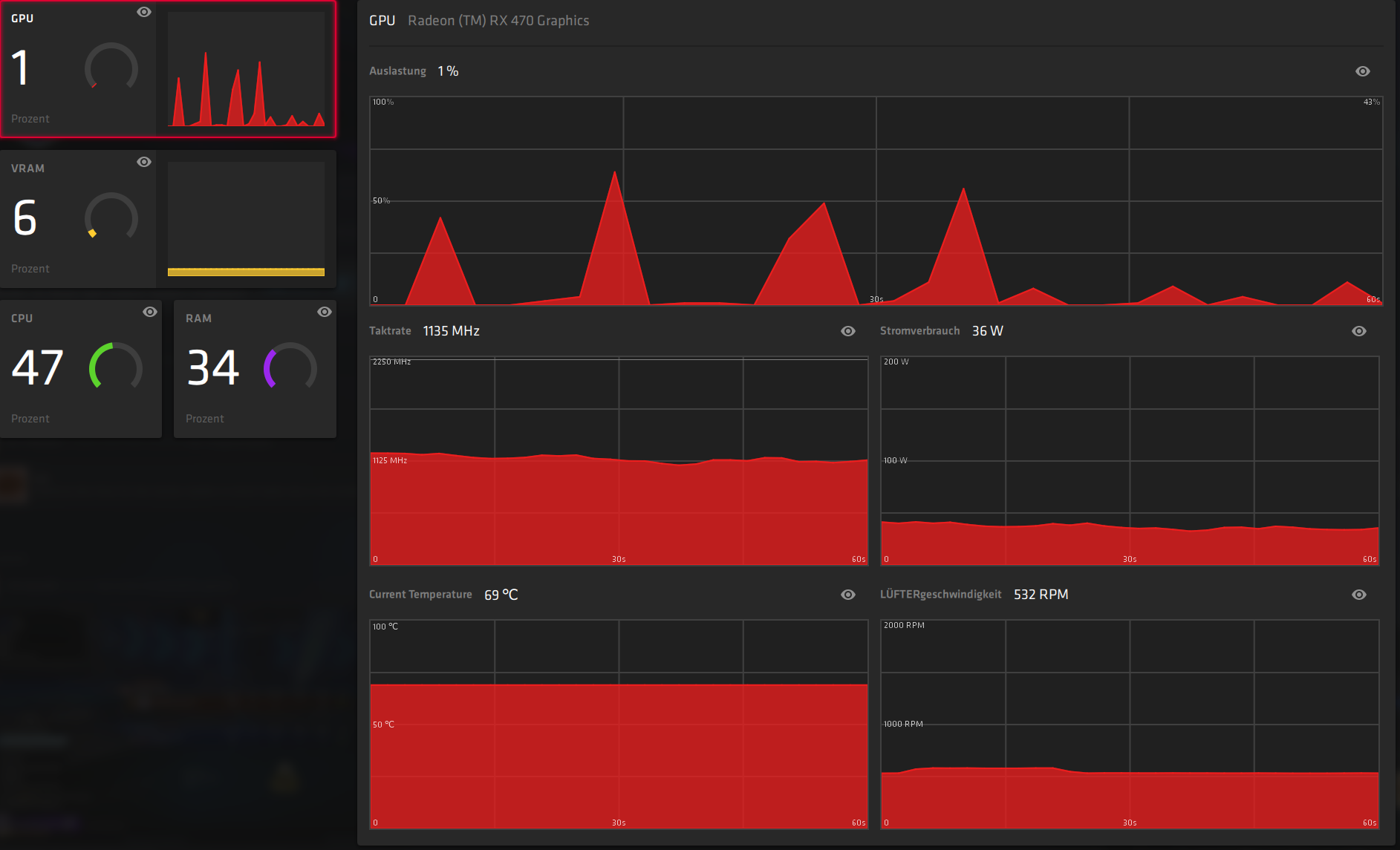Image resolution: width=1400 pixels, height=850 pixels.
Task: Open the VRAM tile's yellow mini usage graph
Action: click(x=246, y=219)
